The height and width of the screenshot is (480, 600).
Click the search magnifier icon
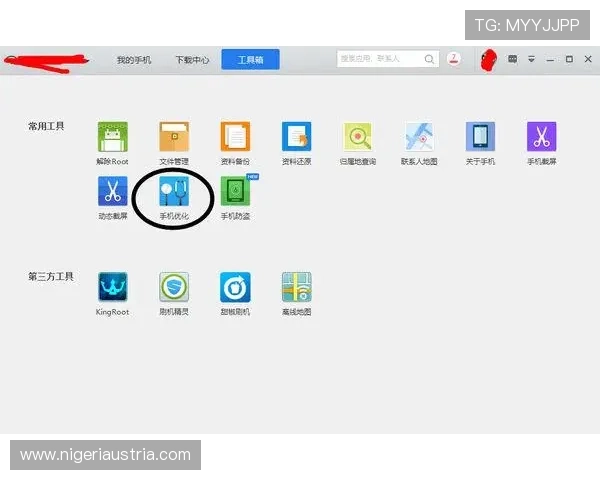[429, 59]
